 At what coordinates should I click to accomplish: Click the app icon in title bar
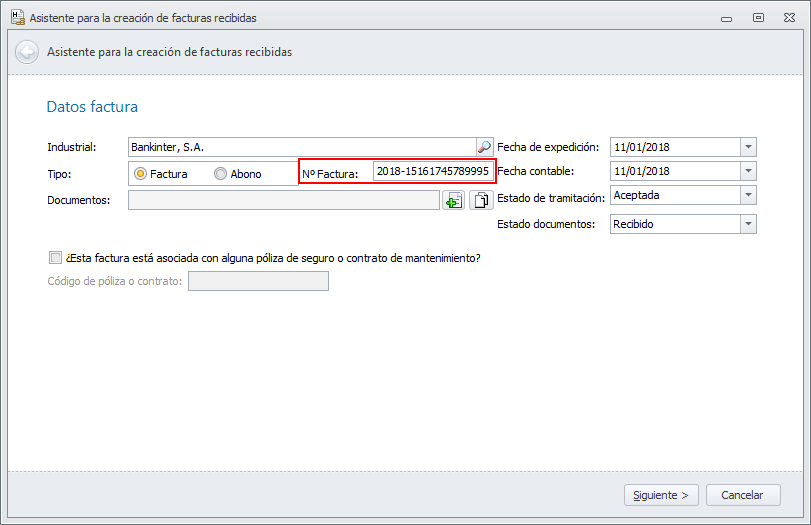pyautogui.click(x=18, y=18)
